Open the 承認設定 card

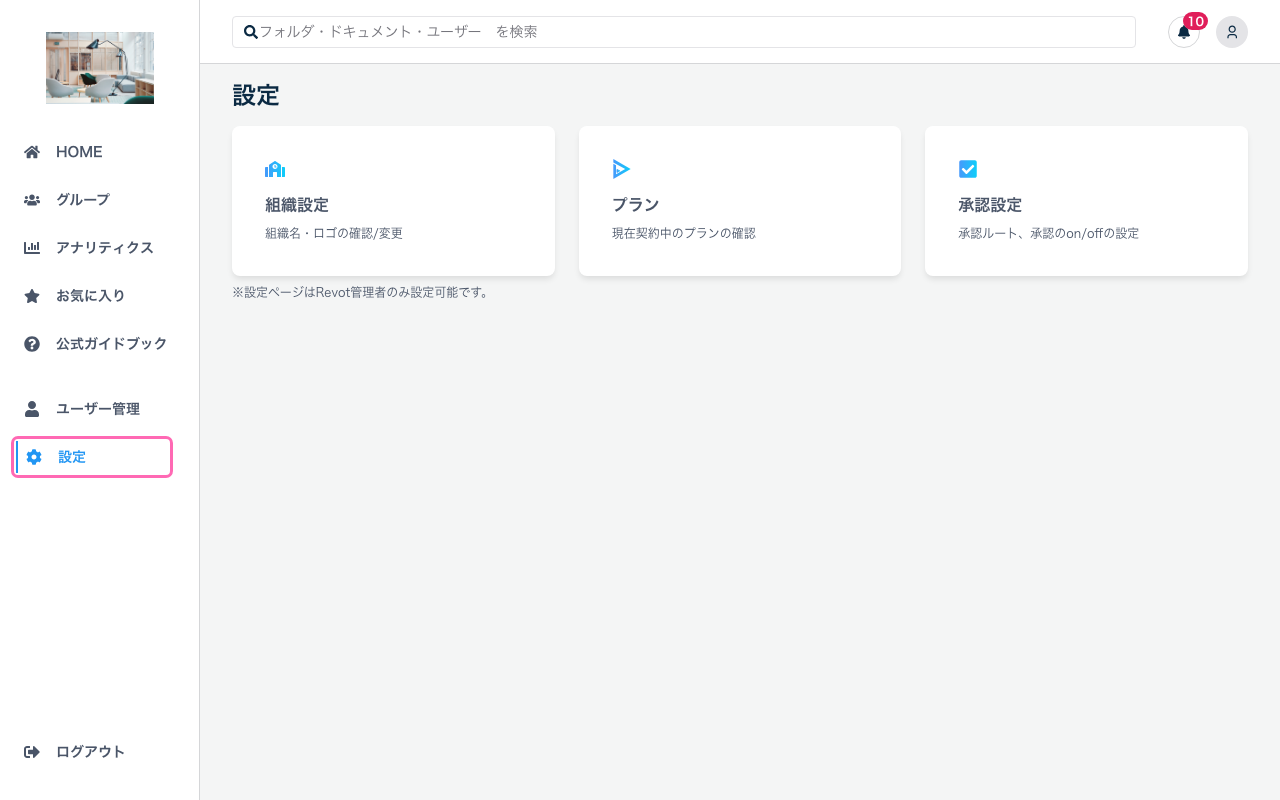[1086, 200]
